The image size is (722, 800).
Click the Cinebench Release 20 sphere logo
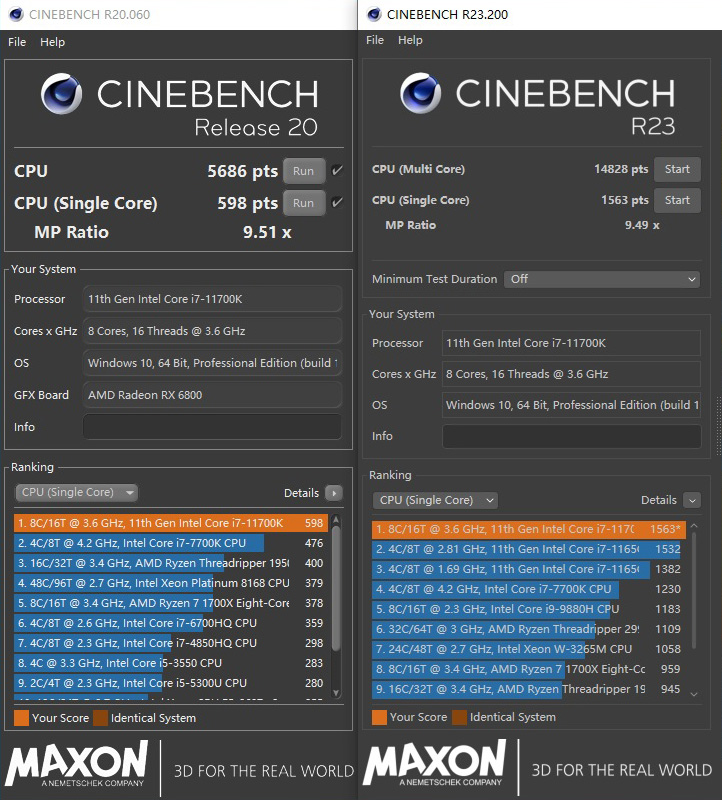pos(61,93)
